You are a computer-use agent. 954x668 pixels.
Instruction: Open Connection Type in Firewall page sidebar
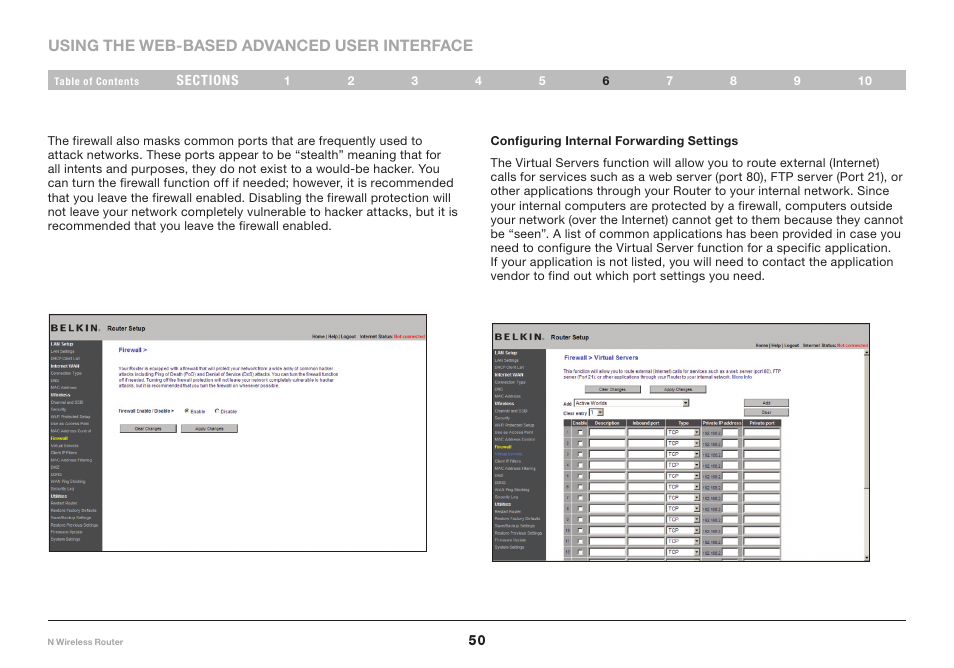[66, 373]
